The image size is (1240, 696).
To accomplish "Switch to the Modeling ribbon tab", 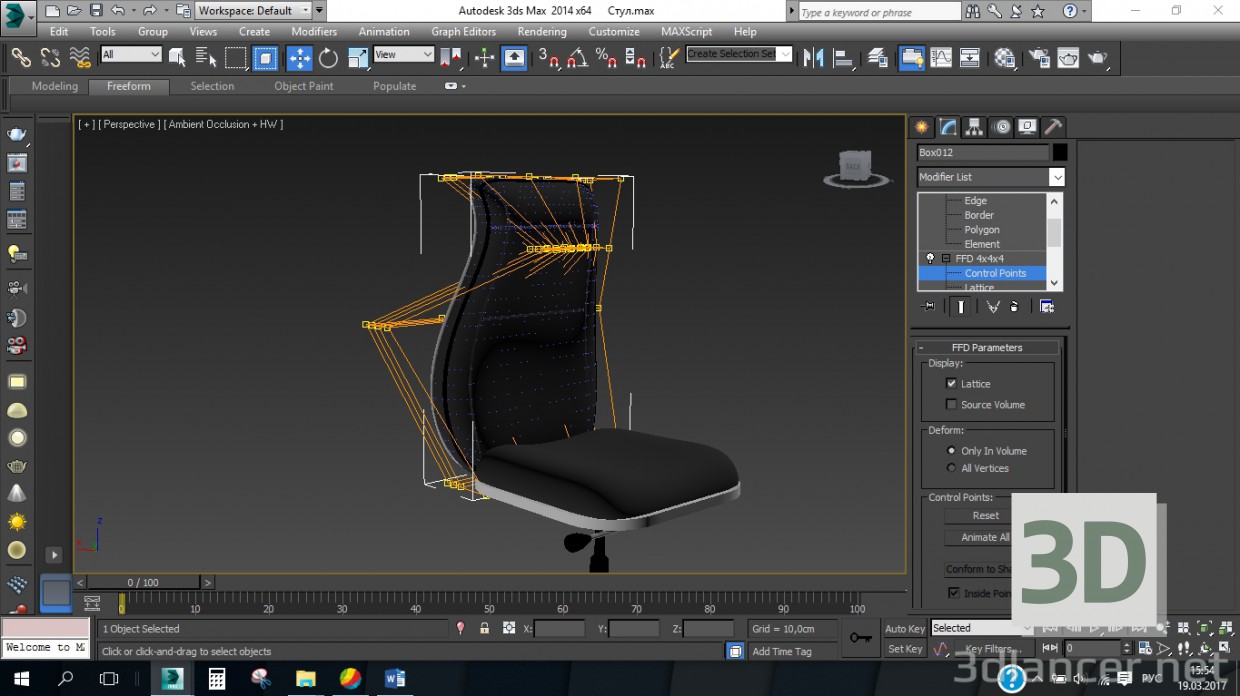I will click(55, 86).
